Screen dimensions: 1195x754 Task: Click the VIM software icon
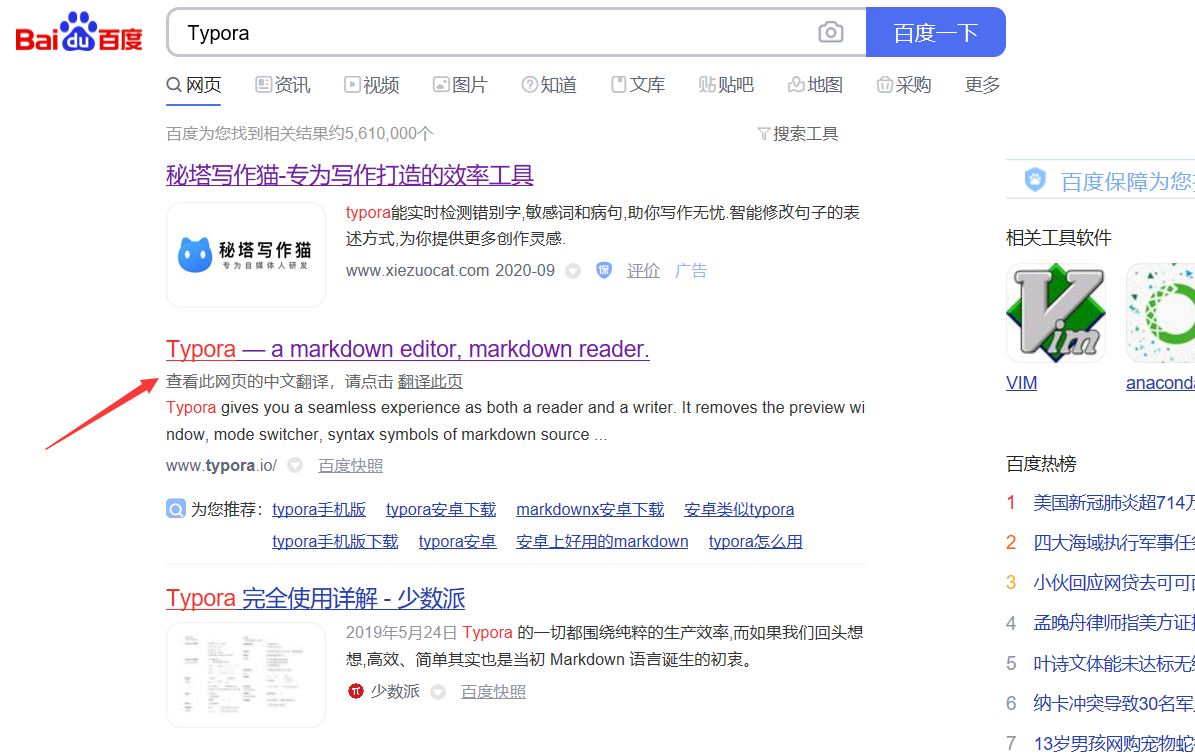[x=1056, y=313]
